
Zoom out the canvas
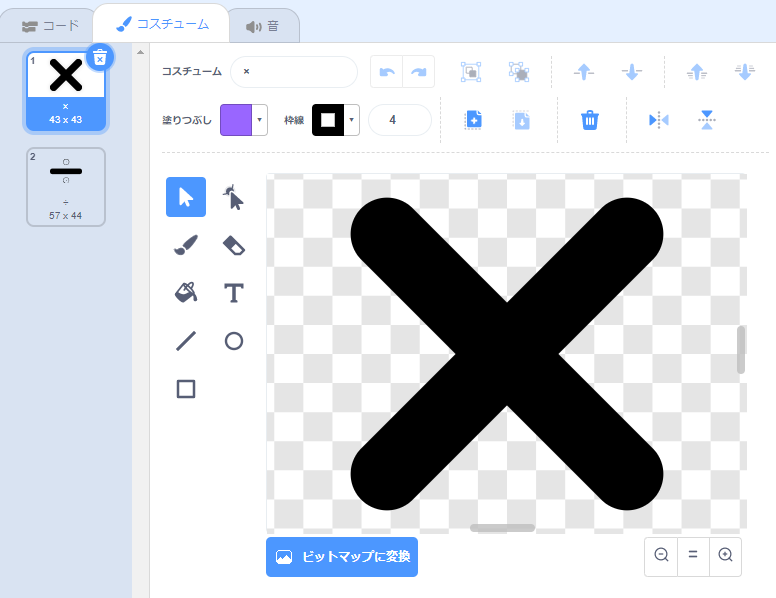(x=661, y=555)
